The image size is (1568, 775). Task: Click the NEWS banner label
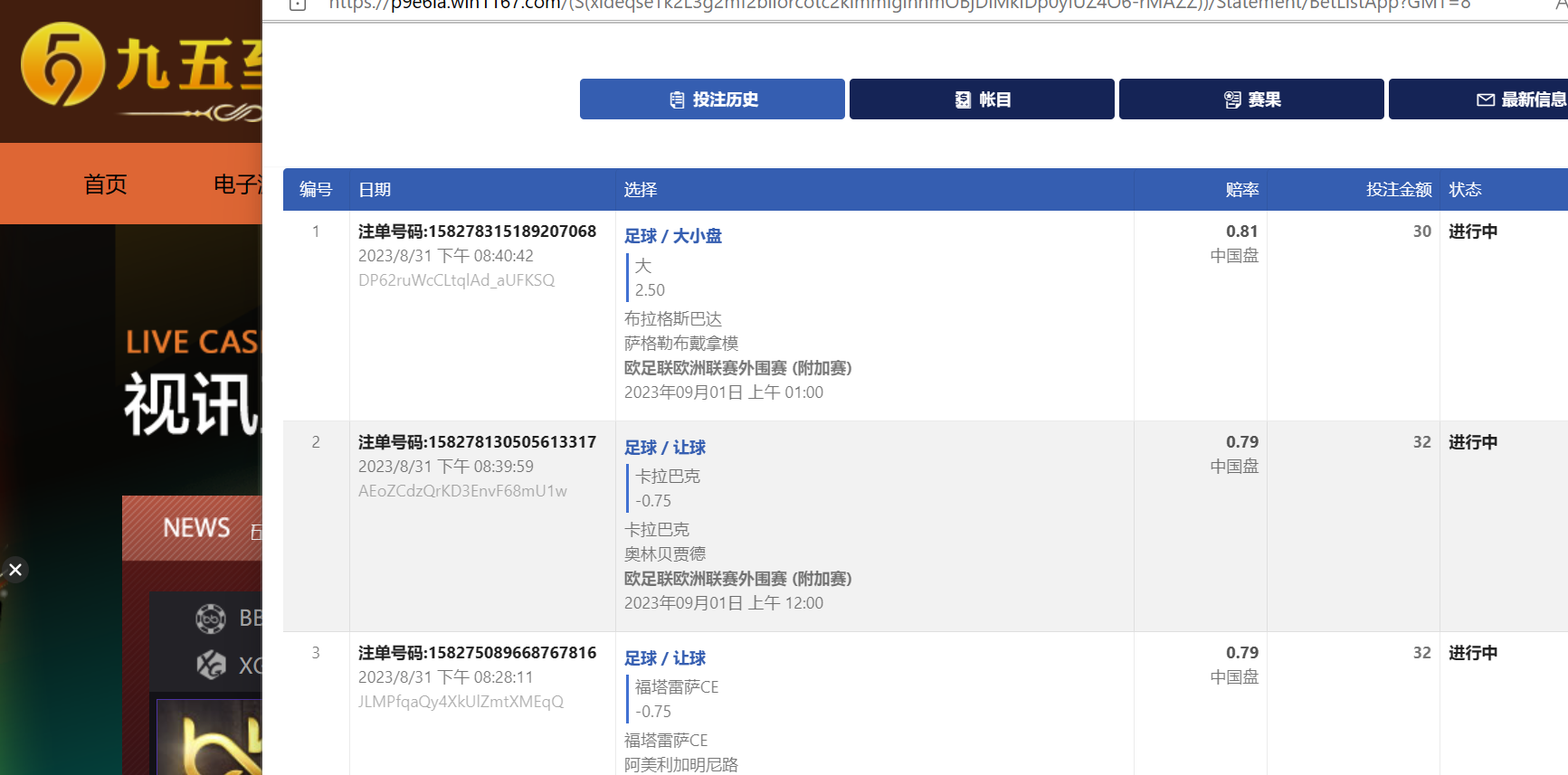coord(196,527)
